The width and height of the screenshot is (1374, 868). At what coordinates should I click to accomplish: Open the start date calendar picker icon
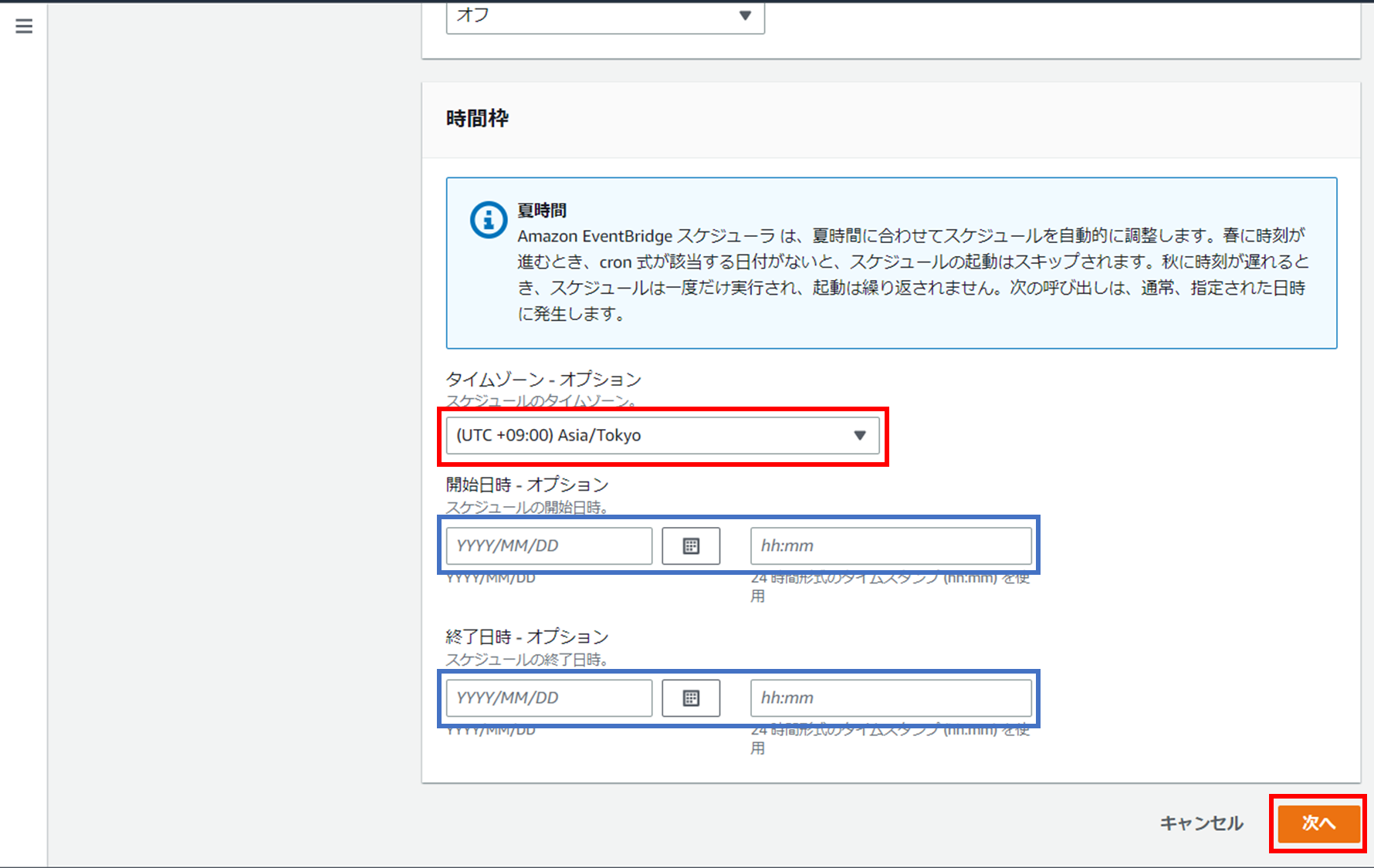click(x=690, y=545)
